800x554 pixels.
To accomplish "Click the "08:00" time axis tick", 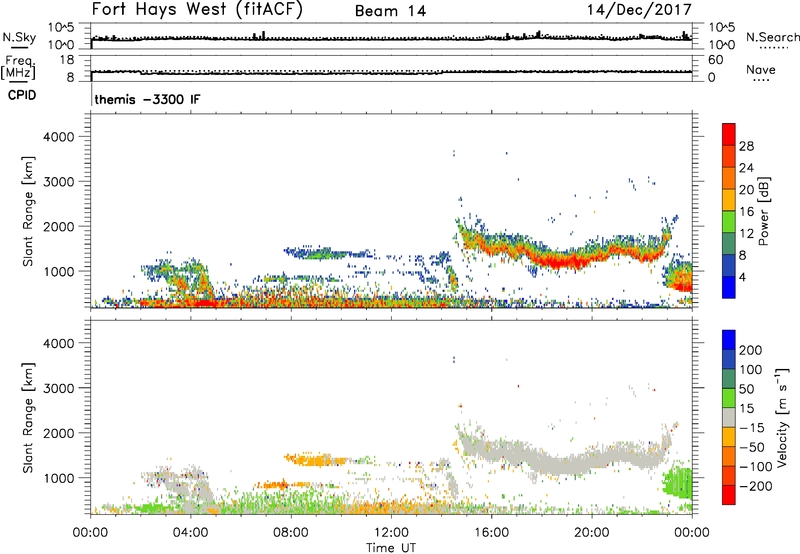I will 291,533.
